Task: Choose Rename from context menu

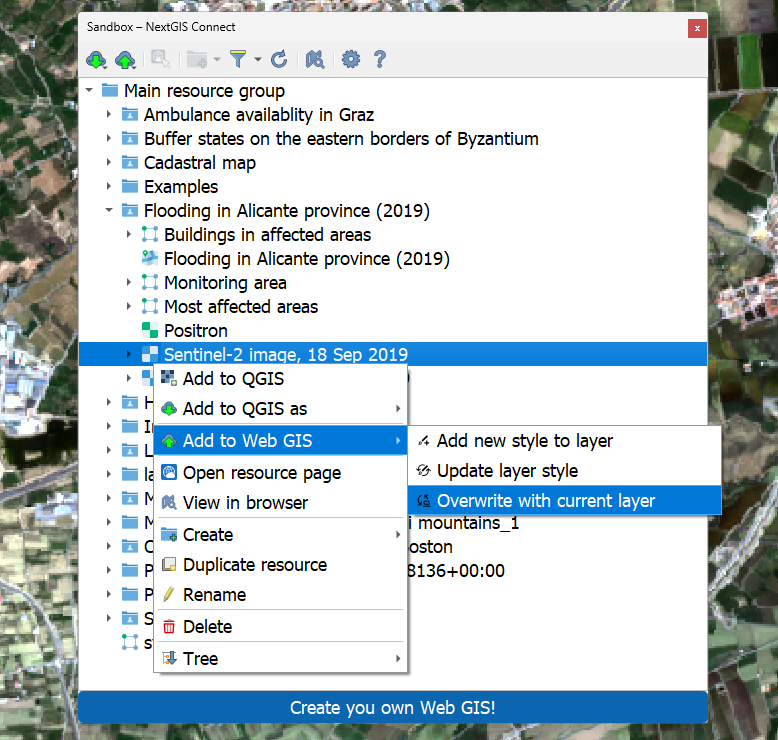Action: (280, 595)
